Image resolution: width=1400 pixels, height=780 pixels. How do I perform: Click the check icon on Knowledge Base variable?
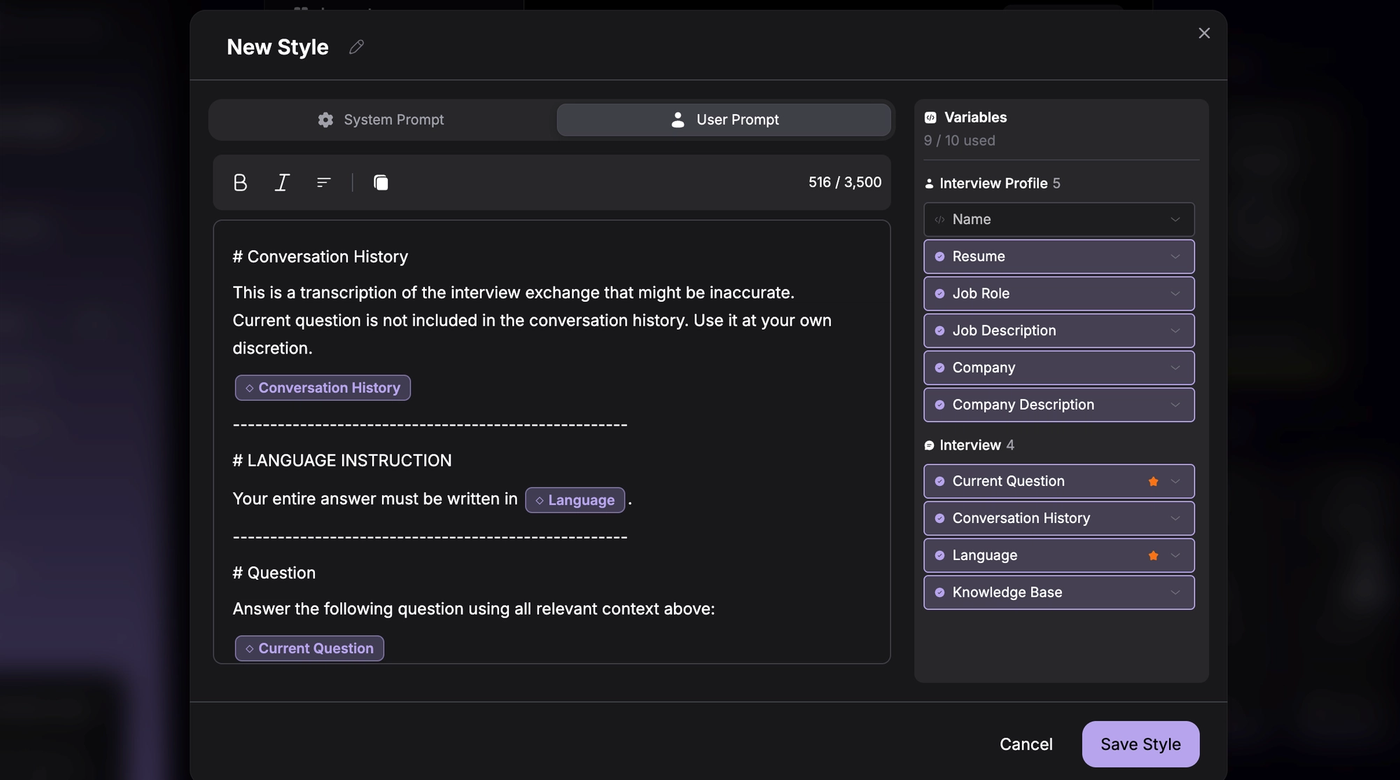pyautogui.click(x=940, y=593)
